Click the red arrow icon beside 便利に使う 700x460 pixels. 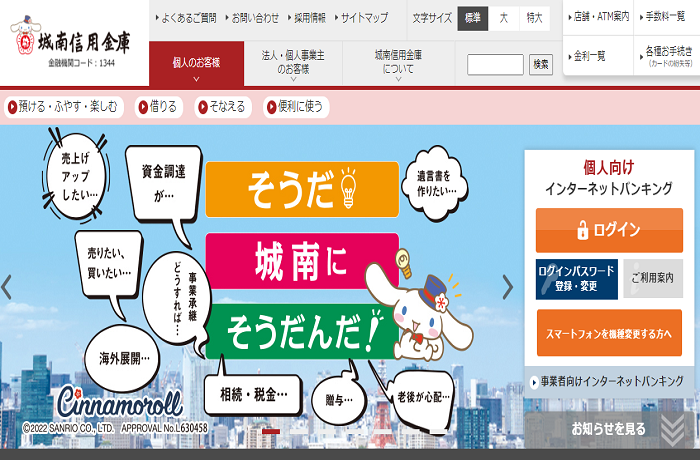coord(271,107)
